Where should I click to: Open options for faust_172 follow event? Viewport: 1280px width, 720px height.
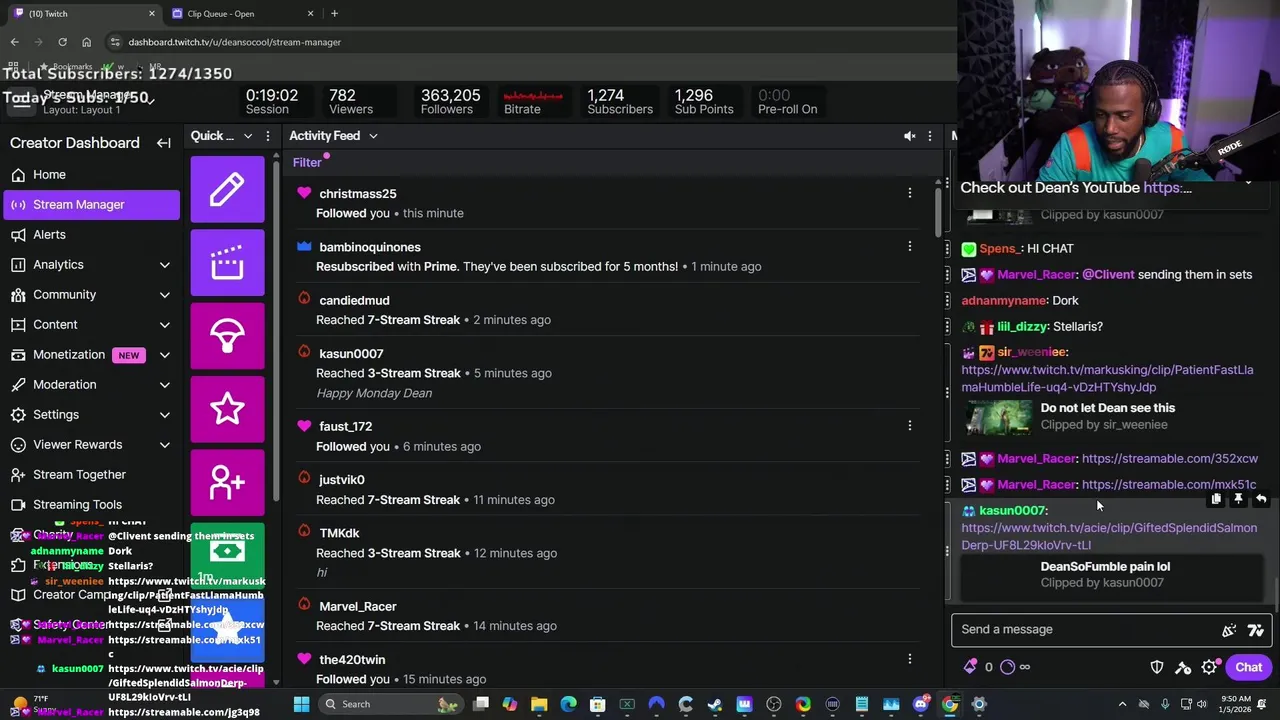pos(910,426)
